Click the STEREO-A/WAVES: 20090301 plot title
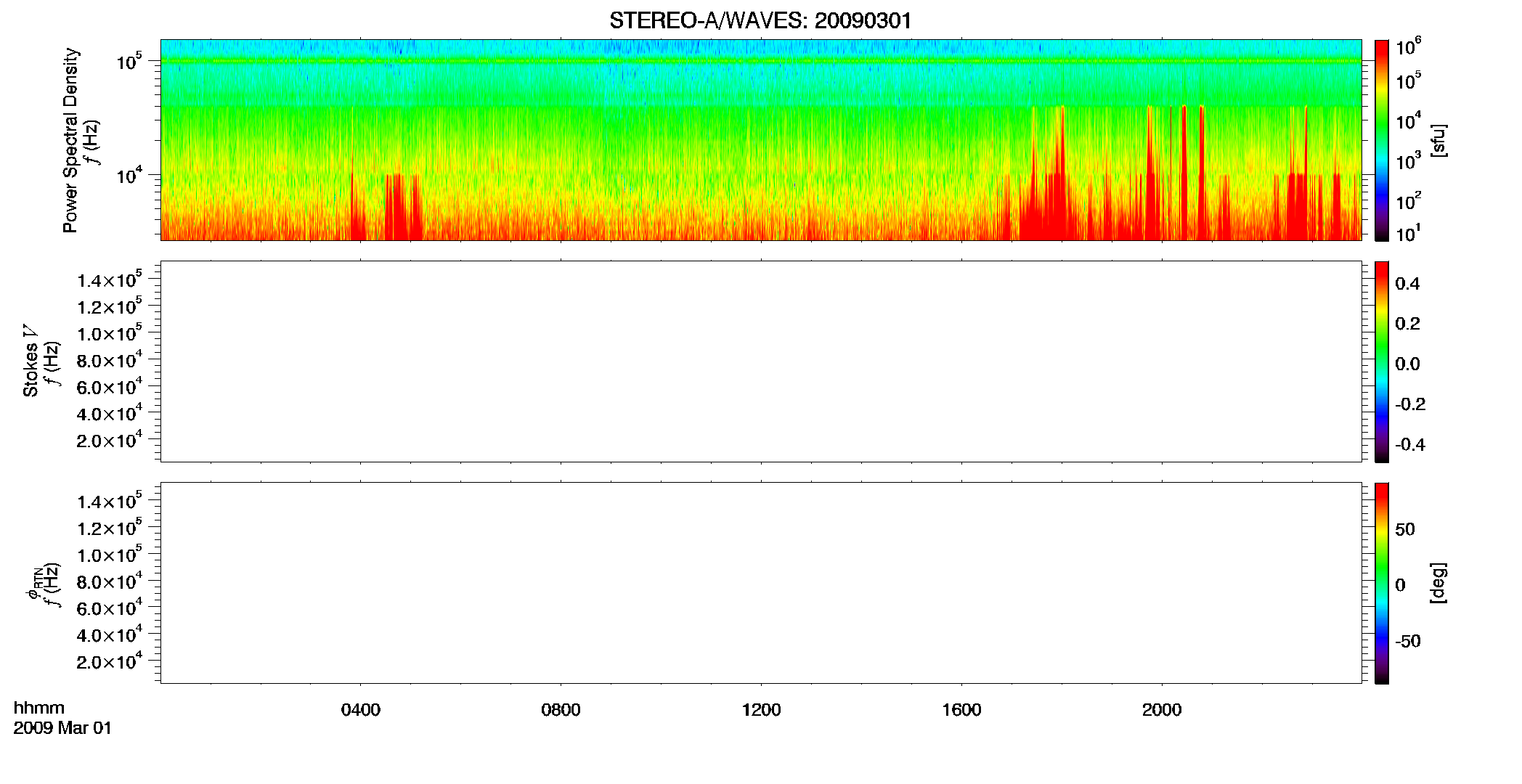This screenshot has height=784, width=1522. [760, 20]
